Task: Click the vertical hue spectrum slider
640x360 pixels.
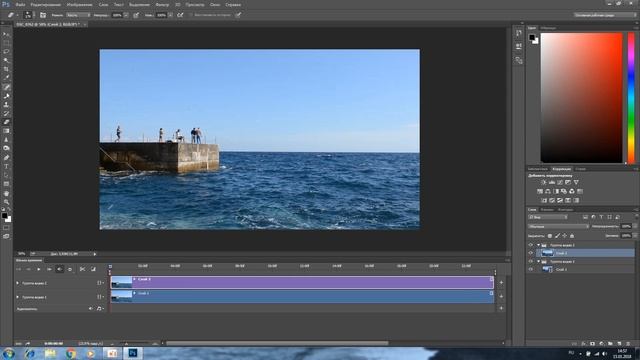Action: pos(631,98)
